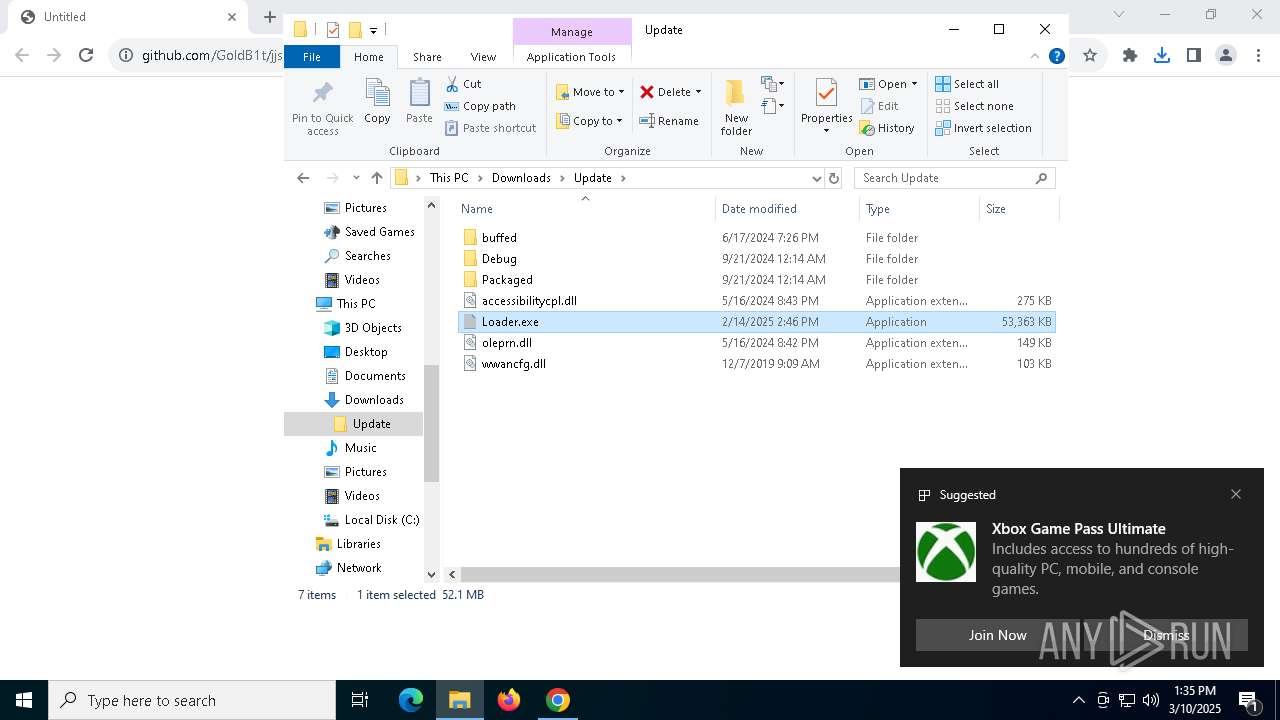Click Downloads in breadcrumb path
Image resolution: width=1280 pixels, height=720 pixels.
point(521,178)
